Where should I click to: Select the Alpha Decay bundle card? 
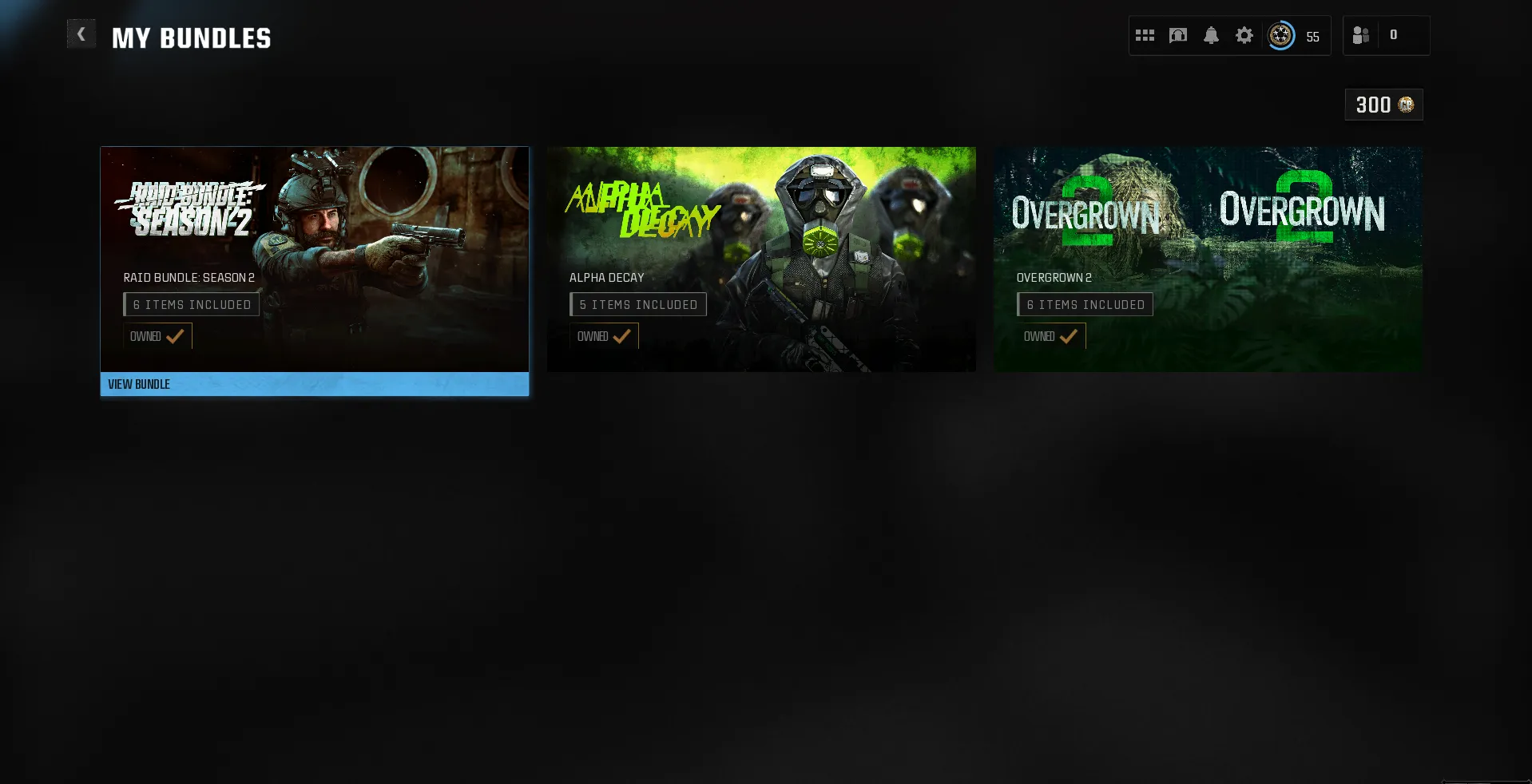tap(761, 259)
